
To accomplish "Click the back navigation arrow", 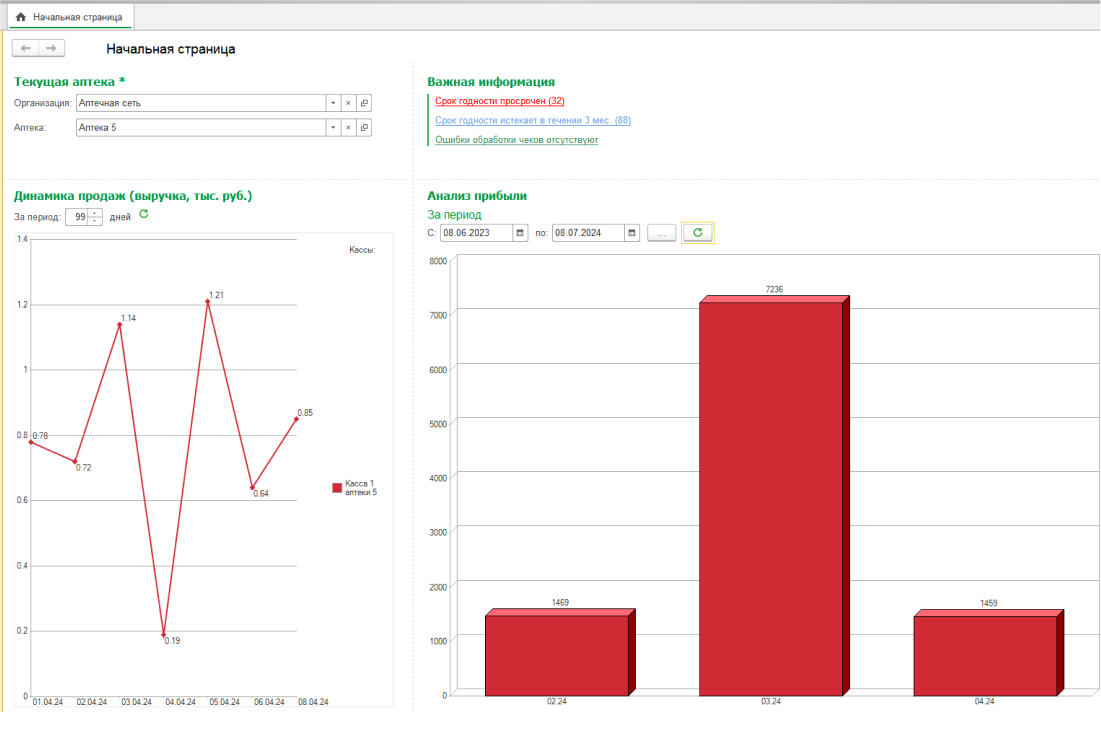I will pyautogui.click(x=26, y=48).
